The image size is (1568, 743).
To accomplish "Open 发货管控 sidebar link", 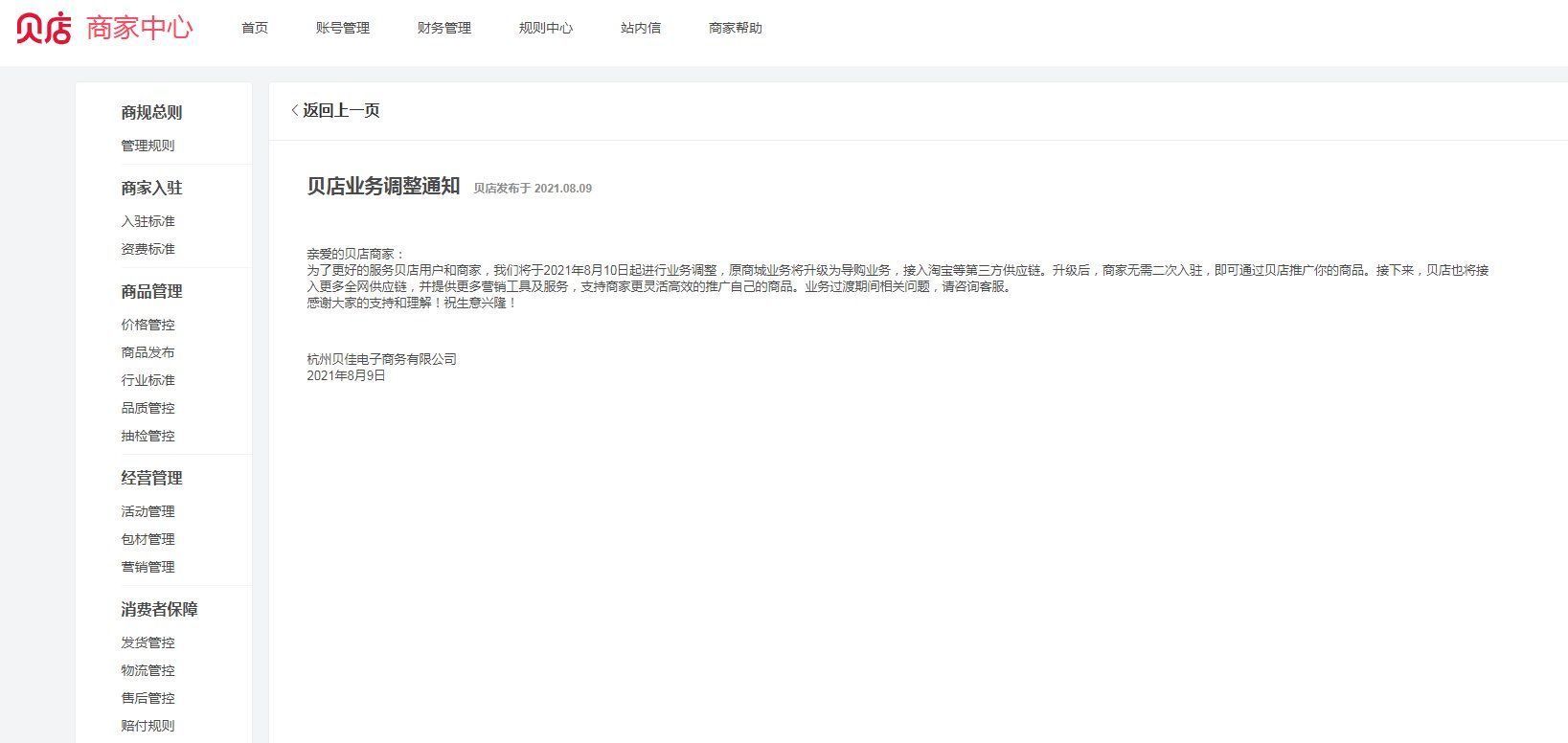I will pos(148,642).
